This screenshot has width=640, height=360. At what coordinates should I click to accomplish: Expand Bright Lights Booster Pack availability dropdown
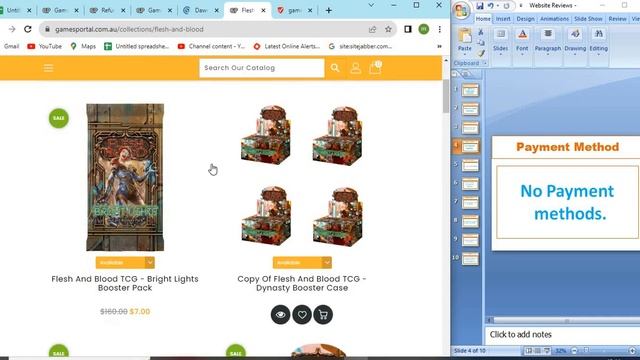pos(125,262)
